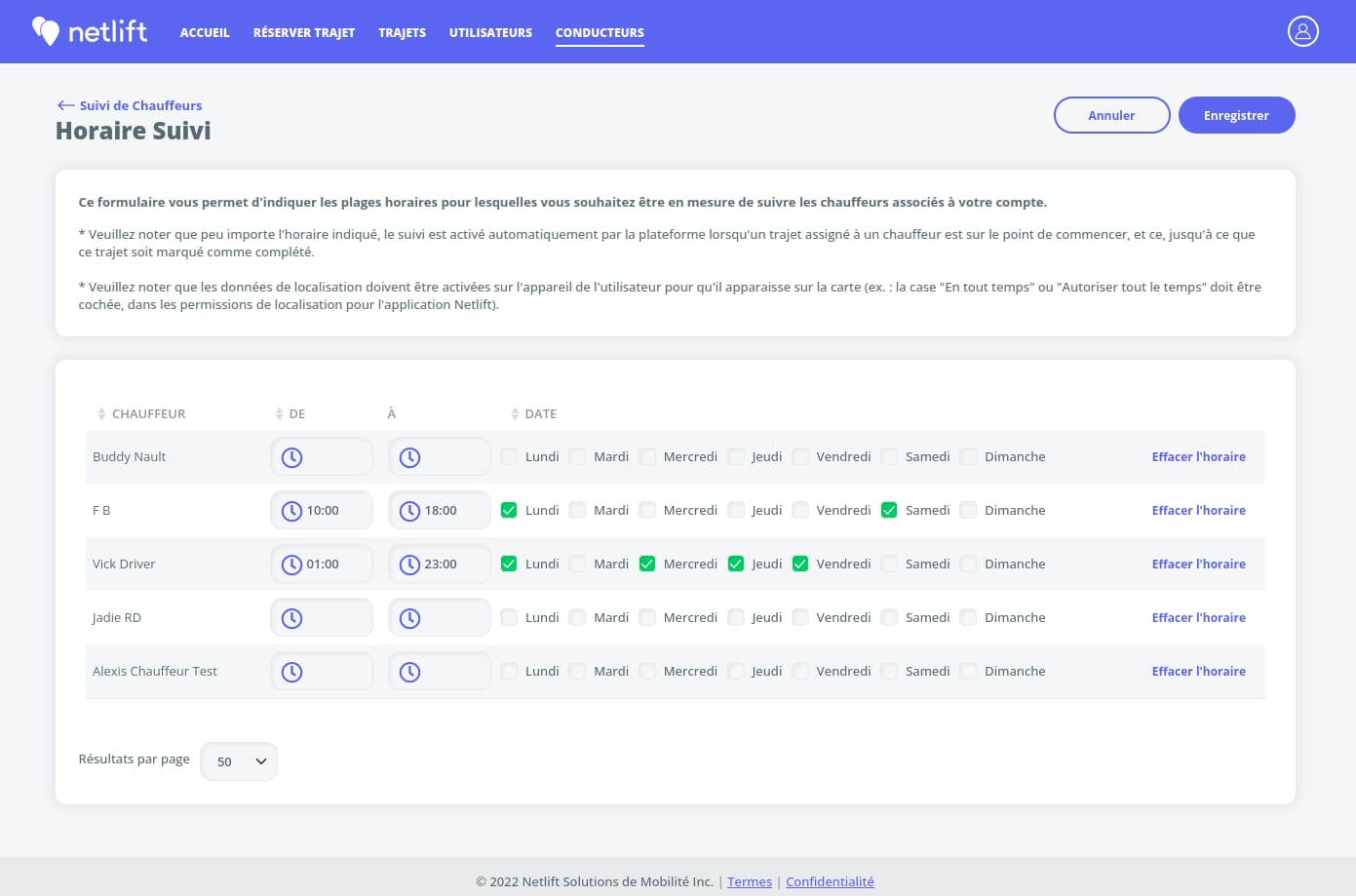The height and width of the screenshot is (896, 1356).
Task: Sort by the DE column arrows
Action: tap(279, 414)
